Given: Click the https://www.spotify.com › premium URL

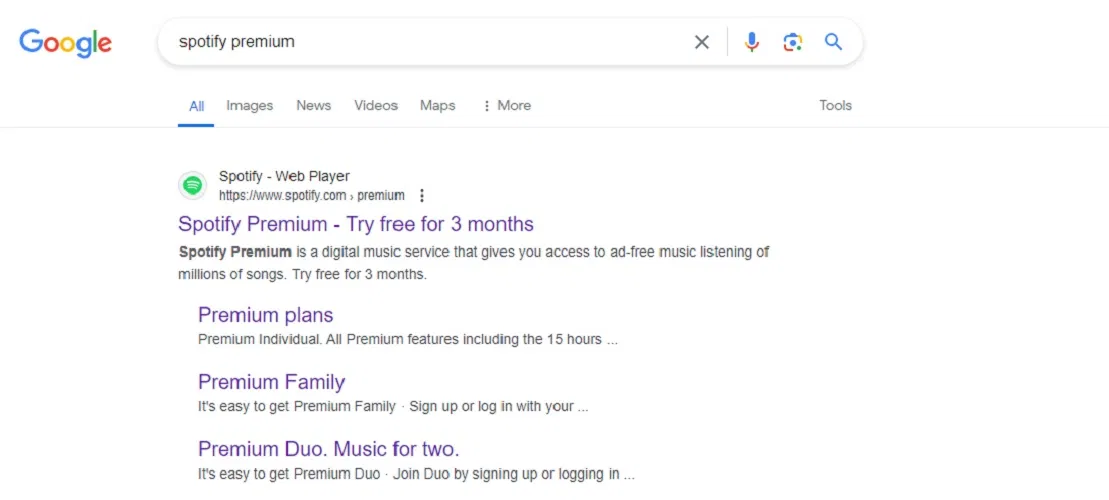Looking at the screenshot, I should (x=312, y=195).
